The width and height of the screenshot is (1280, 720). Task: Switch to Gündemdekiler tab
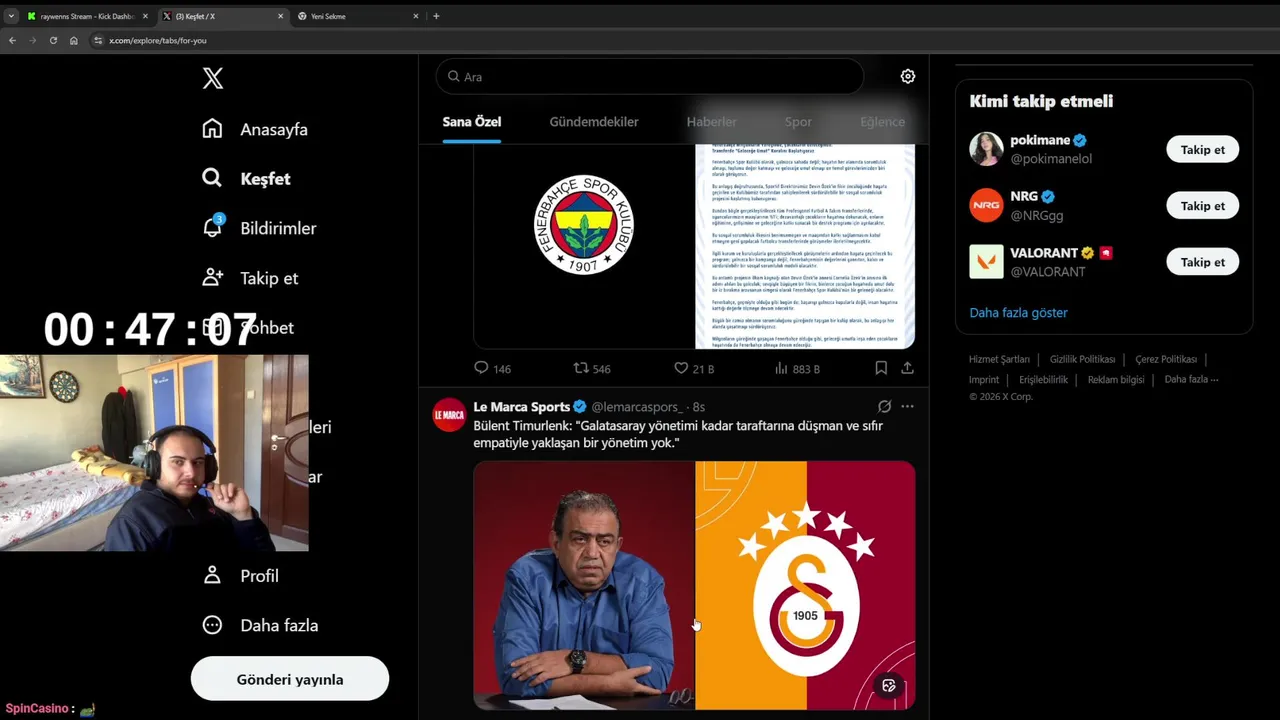(x=594, y=122)
